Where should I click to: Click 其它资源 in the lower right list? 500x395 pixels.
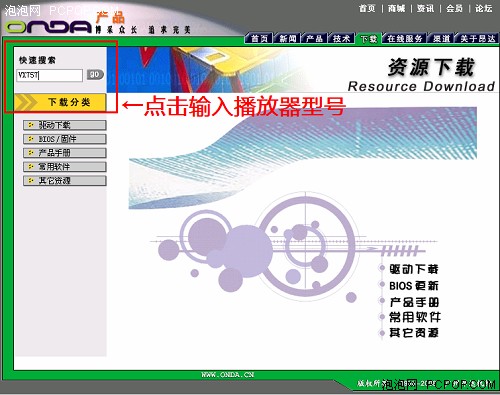414,333
